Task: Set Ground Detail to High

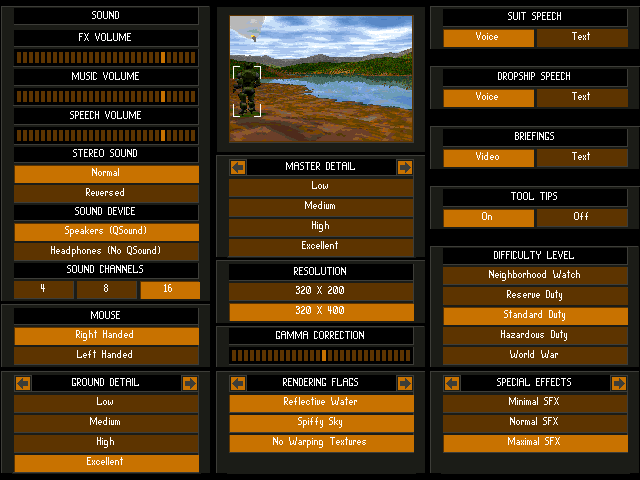Action: [107, 443]
